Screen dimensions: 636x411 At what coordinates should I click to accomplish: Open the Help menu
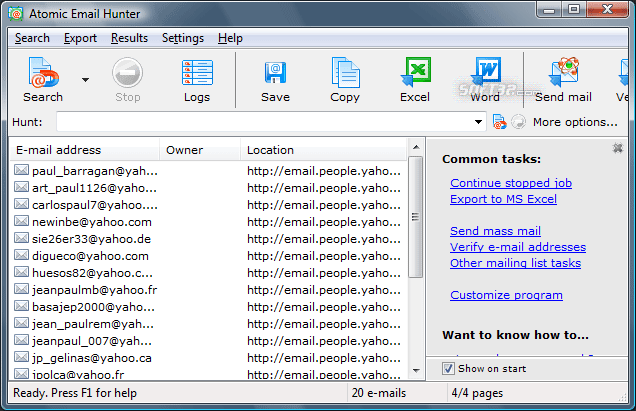click(x=230, y=38)
